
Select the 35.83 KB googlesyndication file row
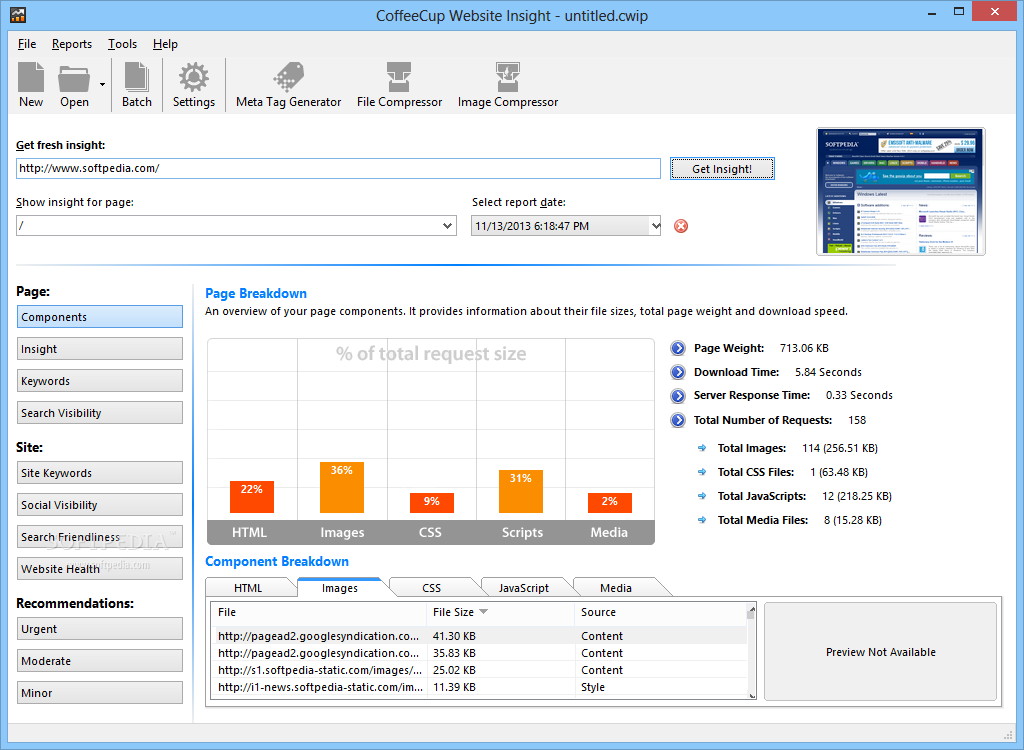[x=479, y=653]
